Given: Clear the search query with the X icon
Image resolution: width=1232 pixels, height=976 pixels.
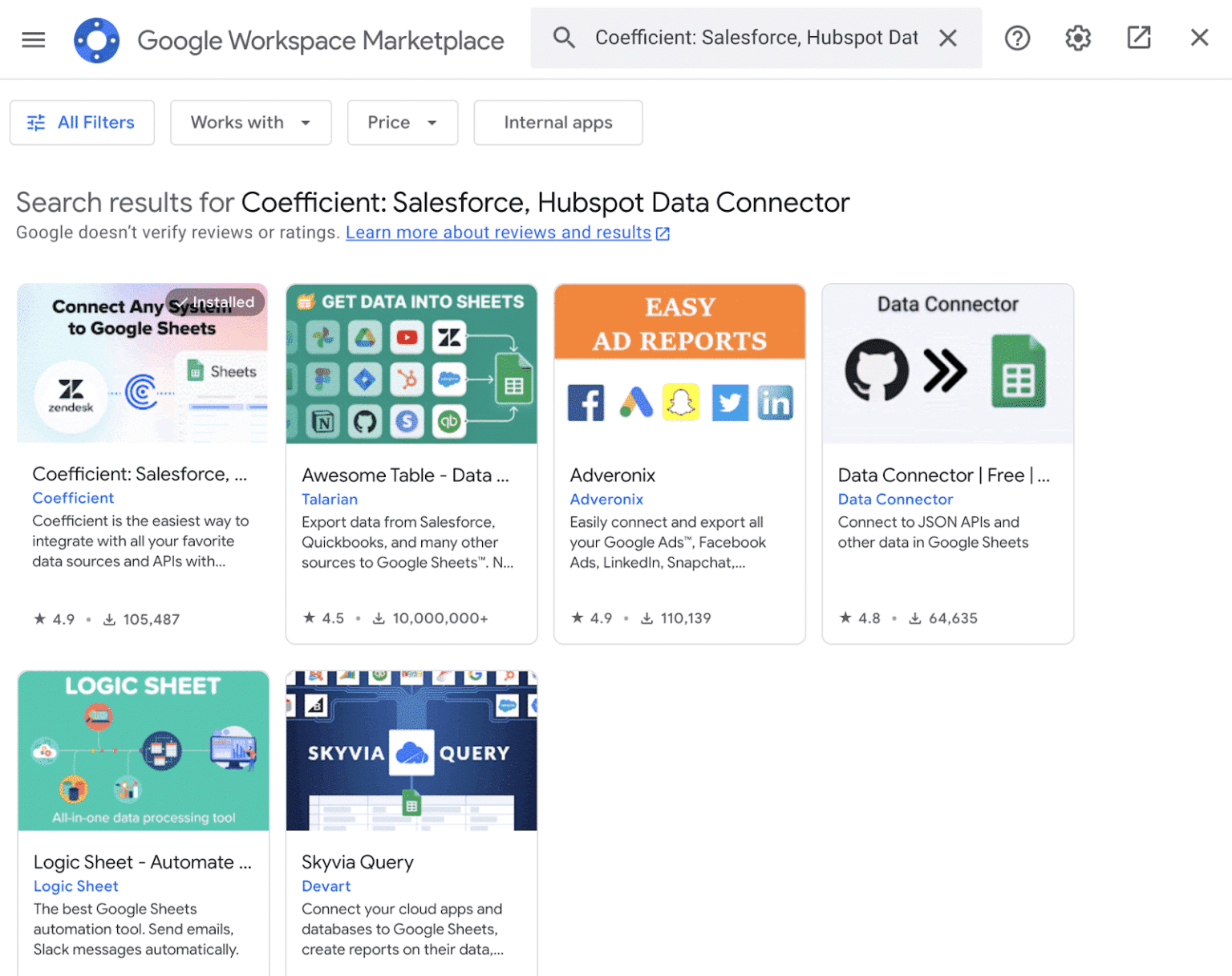Looking at the screenshot, I should point(947,37).
